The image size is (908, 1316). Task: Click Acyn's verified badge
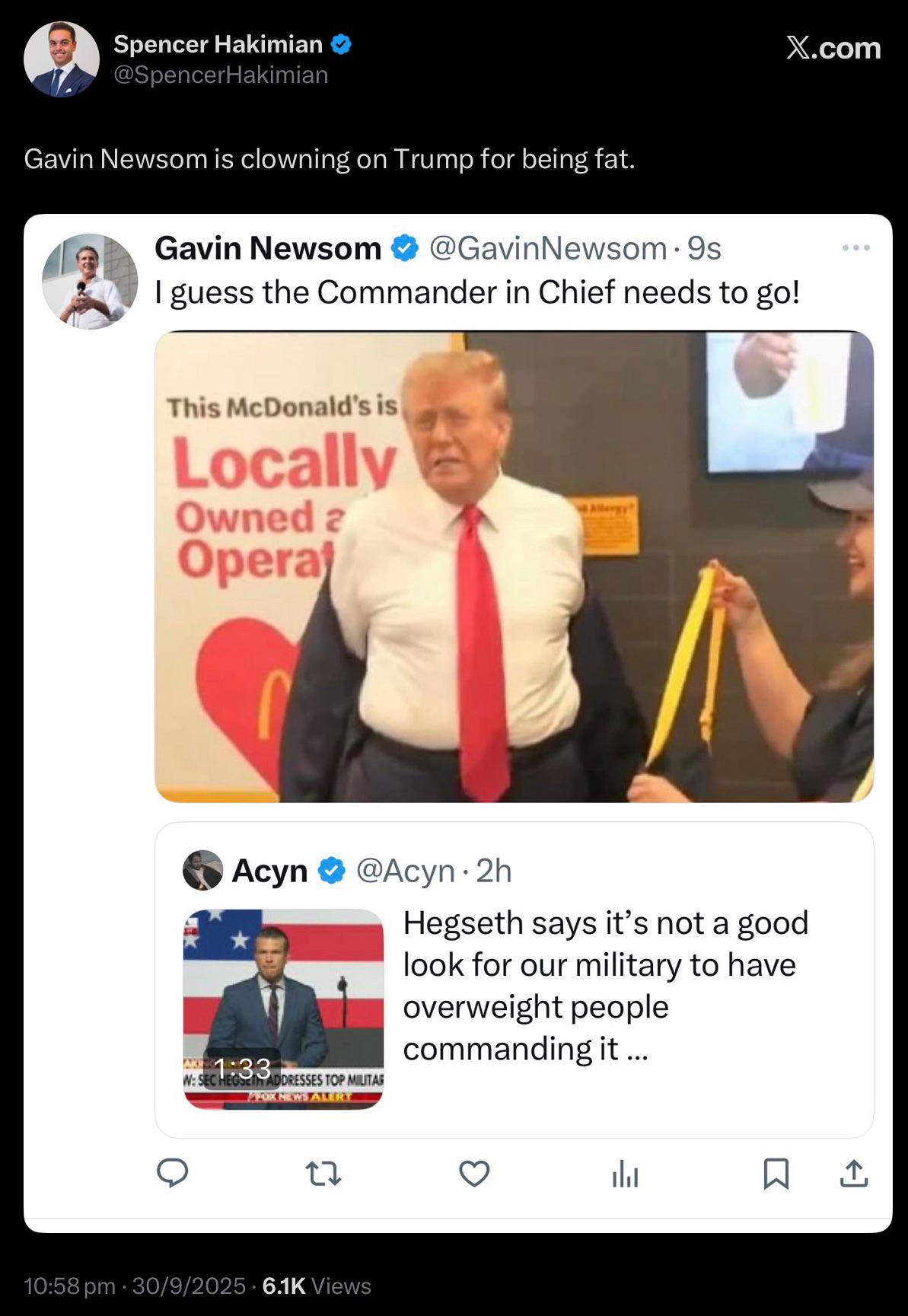pos(332,870)
